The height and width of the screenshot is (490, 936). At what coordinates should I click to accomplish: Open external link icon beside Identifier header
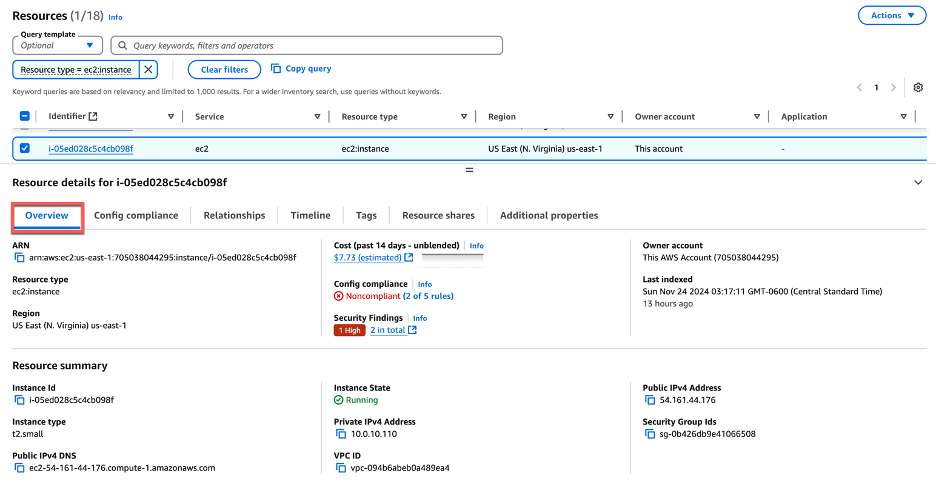click(x=93, y=116)
